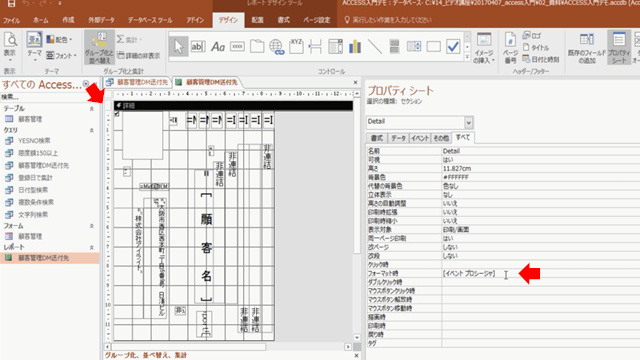Open the 日付型検索 query

[33, 190]
